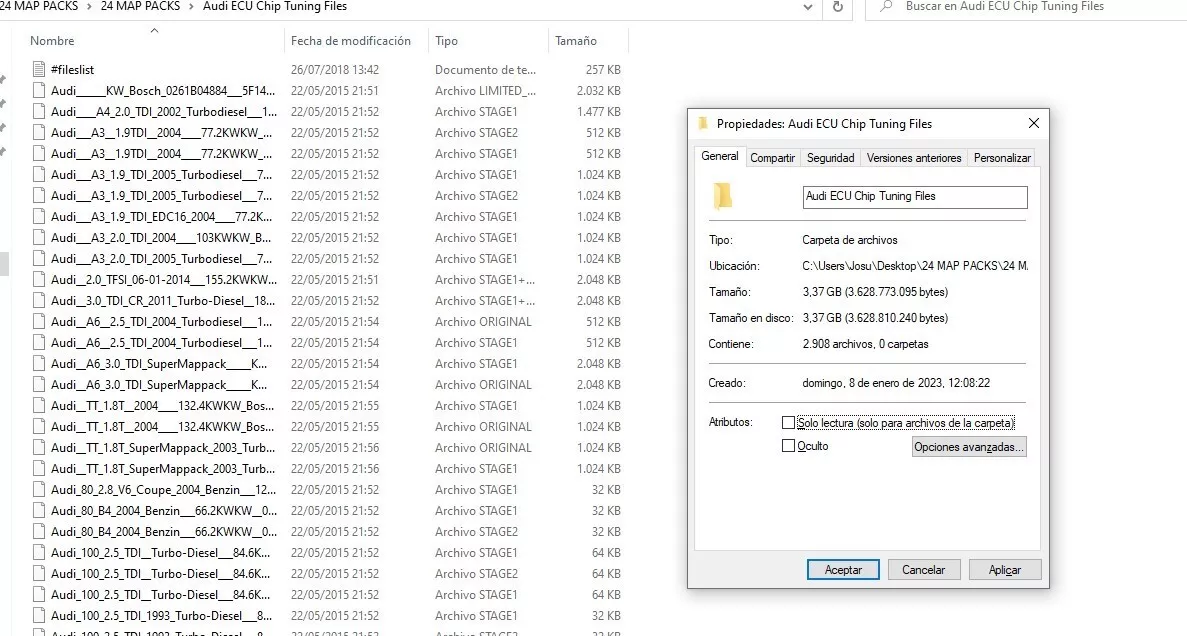Click the folder name field in Propiedades
This screenshot has width=1187, height=636.
tap(914, 197)
